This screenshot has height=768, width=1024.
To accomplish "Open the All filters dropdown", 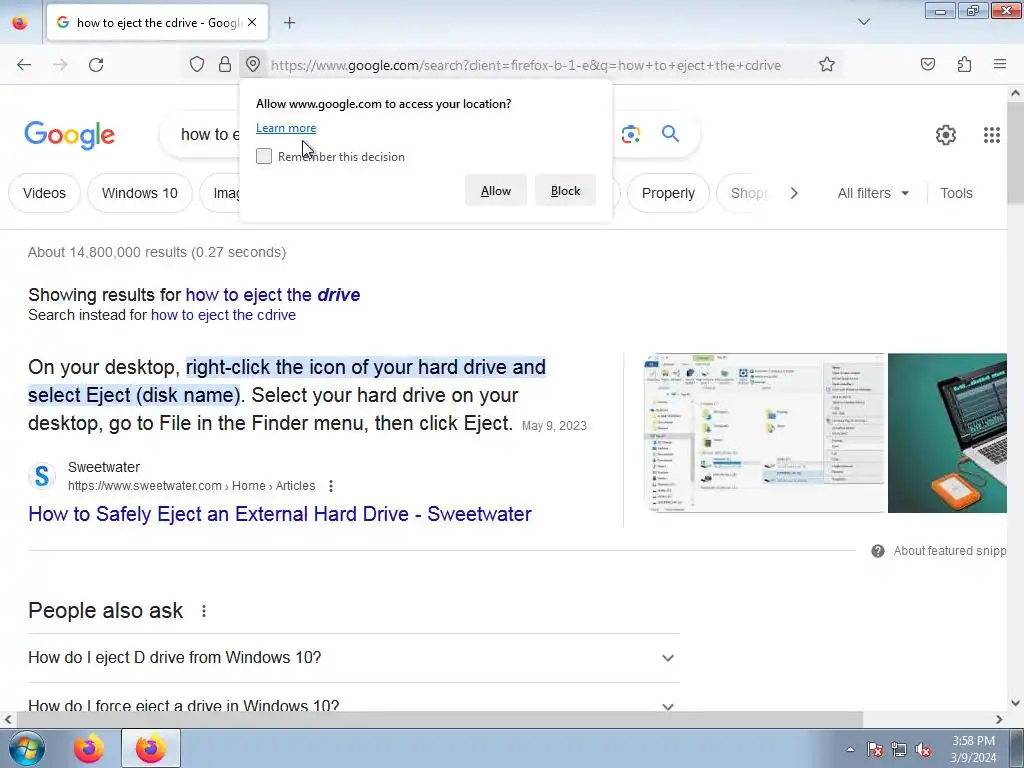I will pyautogui.click(x=873, y=193).
